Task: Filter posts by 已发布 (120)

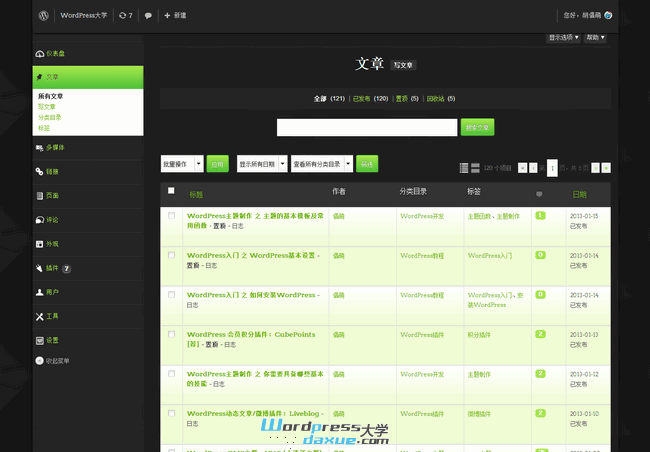Action: click(x=371, y=99)
